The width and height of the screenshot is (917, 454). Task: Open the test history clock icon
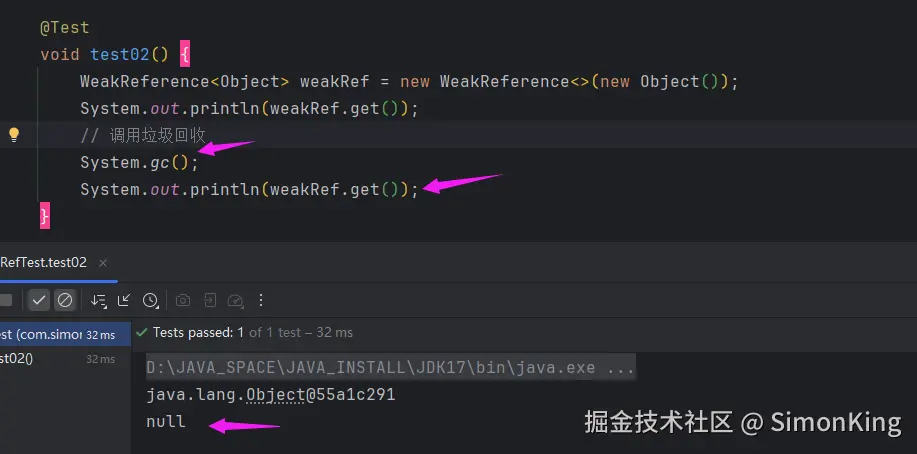click(150, 300)
